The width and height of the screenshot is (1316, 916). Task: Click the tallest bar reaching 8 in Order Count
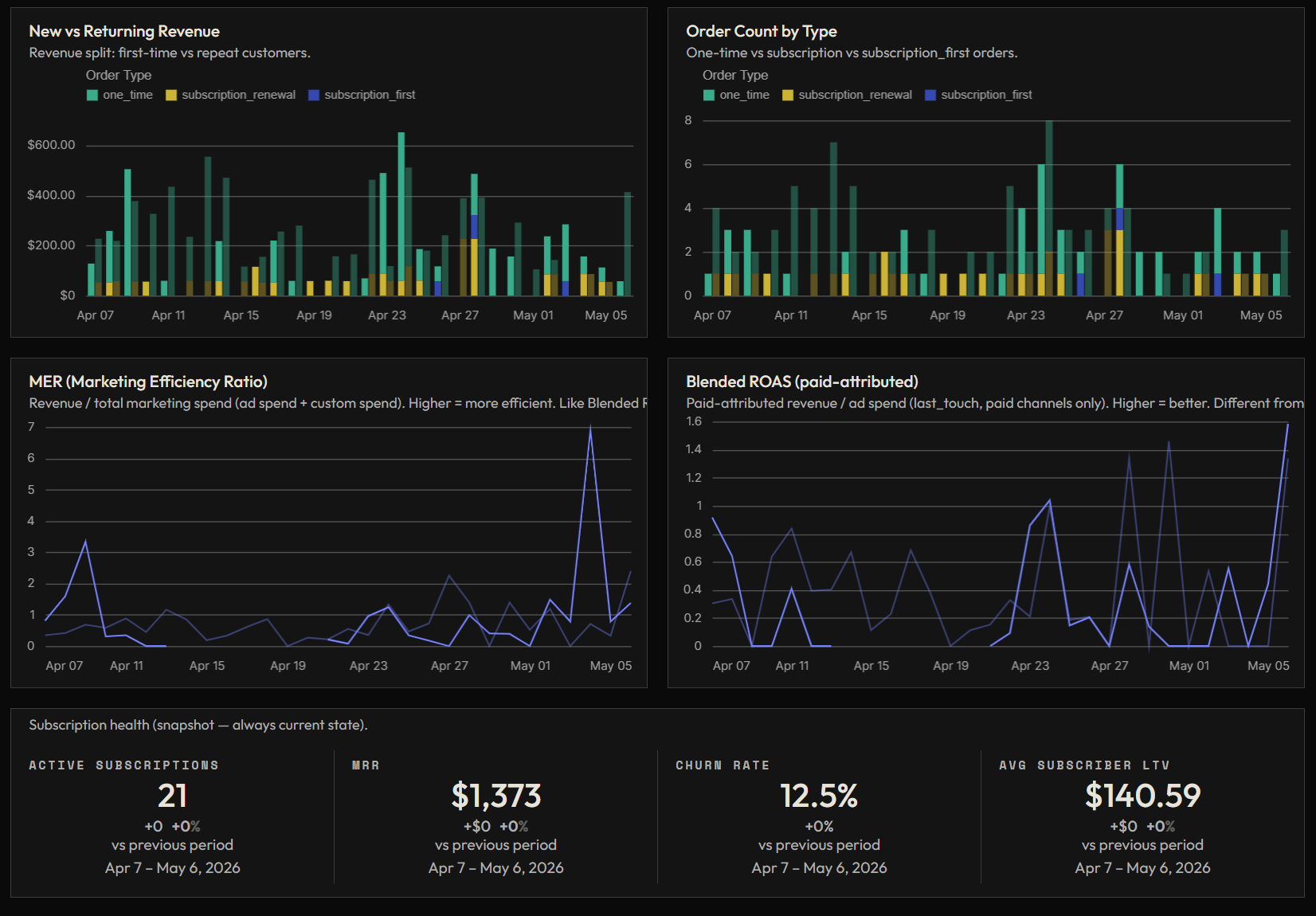pyautogui.click(x=1049, y=208)
